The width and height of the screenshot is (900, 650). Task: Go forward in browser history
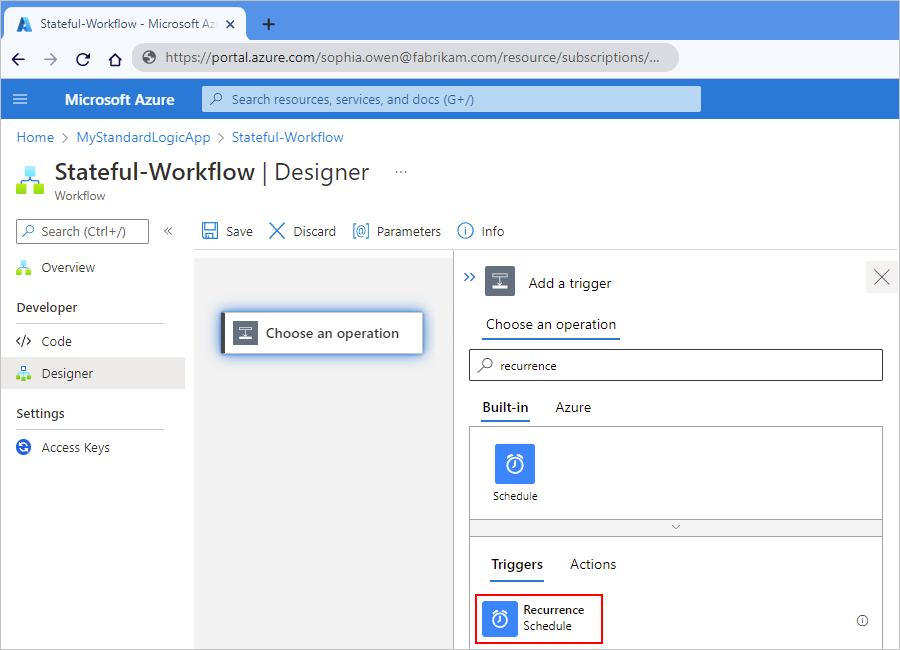[51, 59]
